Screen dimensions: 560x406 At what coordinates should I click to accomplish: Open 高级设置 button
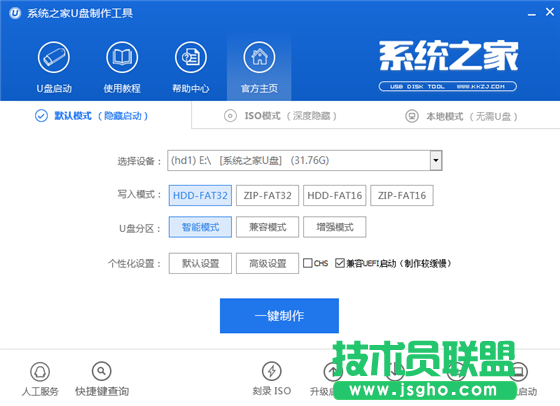point(268,264)
